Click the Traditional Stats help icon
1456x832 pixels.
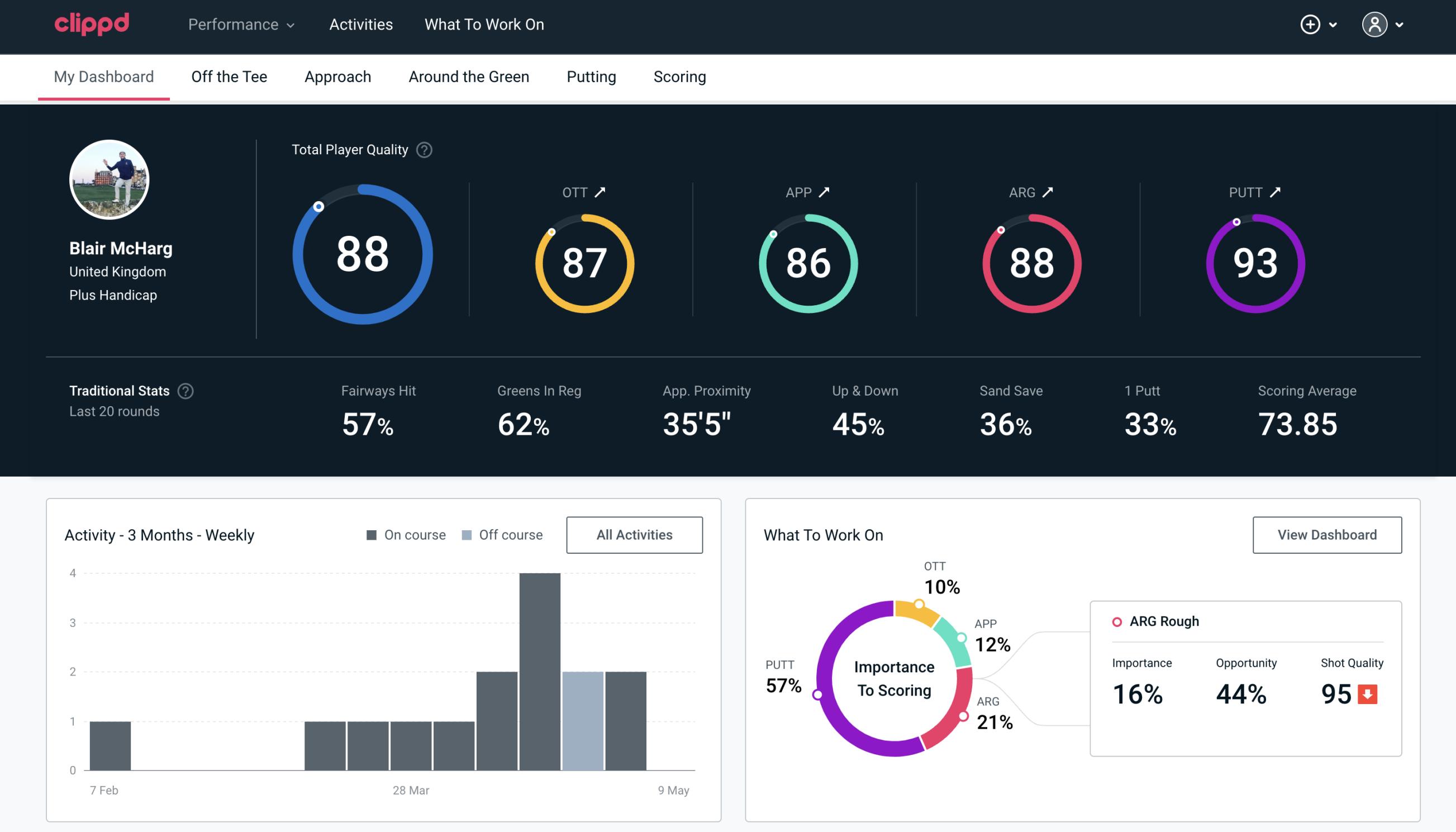pos(187,391)
